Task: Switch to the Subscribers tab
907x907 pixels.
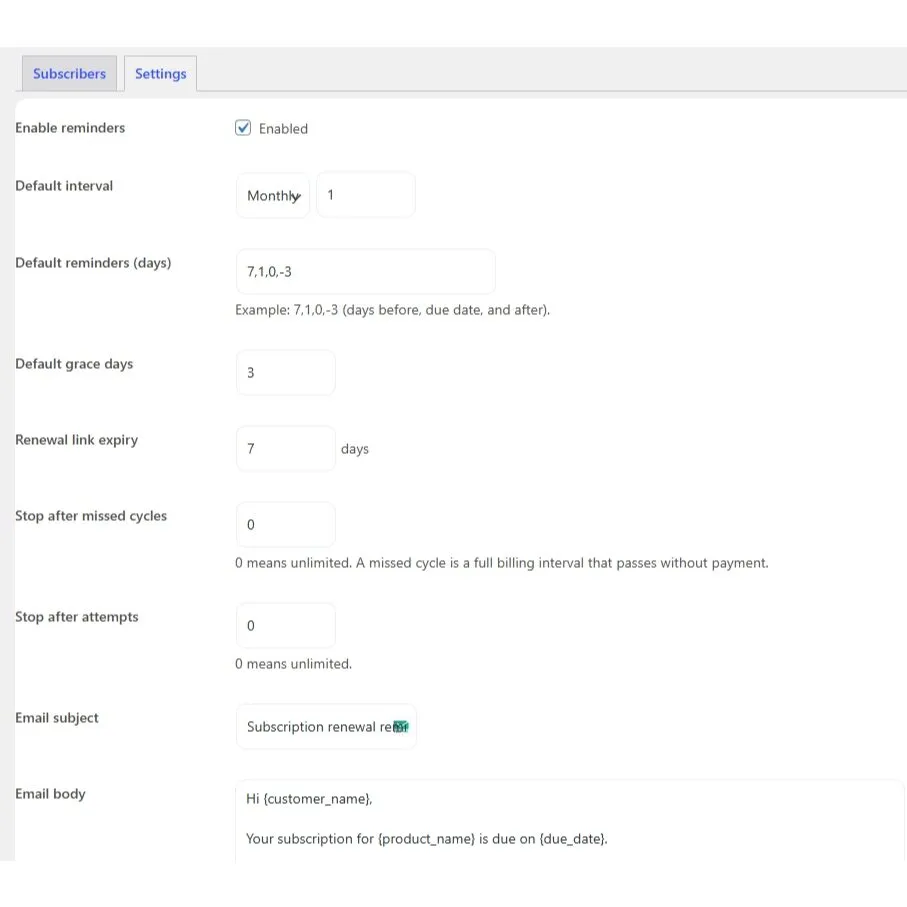Action: pyautogui.click(x=69, y=74)
